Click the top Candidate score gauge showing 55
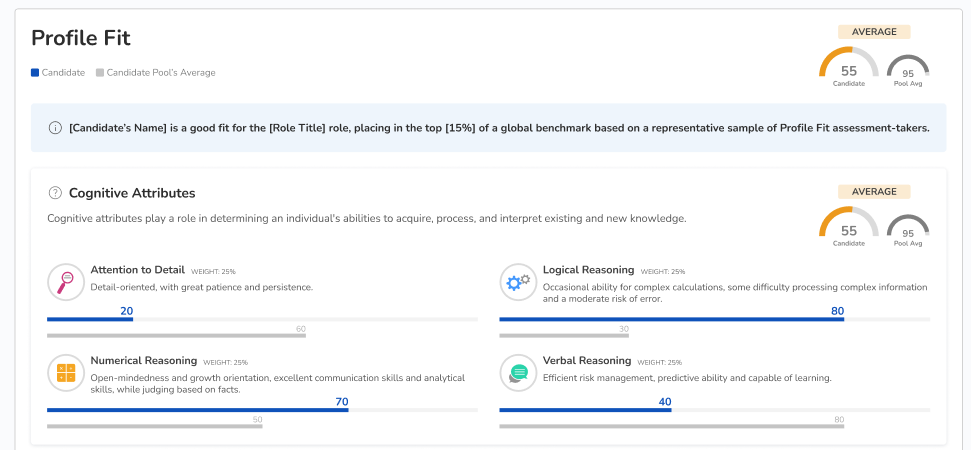The width and height of the screenshot is (971, 450). tap(848, 68)
